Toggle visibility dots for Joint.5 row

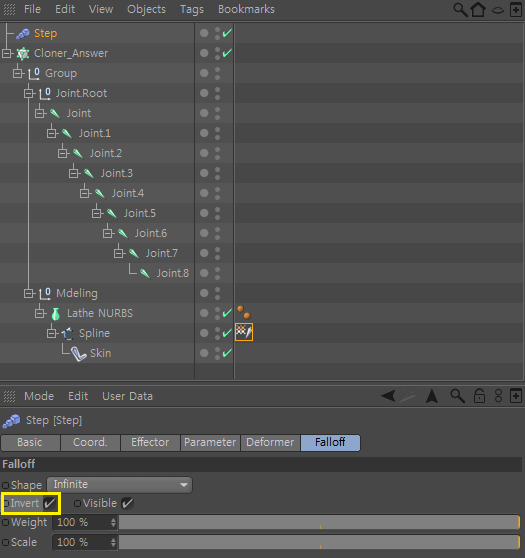click(217, 213)
